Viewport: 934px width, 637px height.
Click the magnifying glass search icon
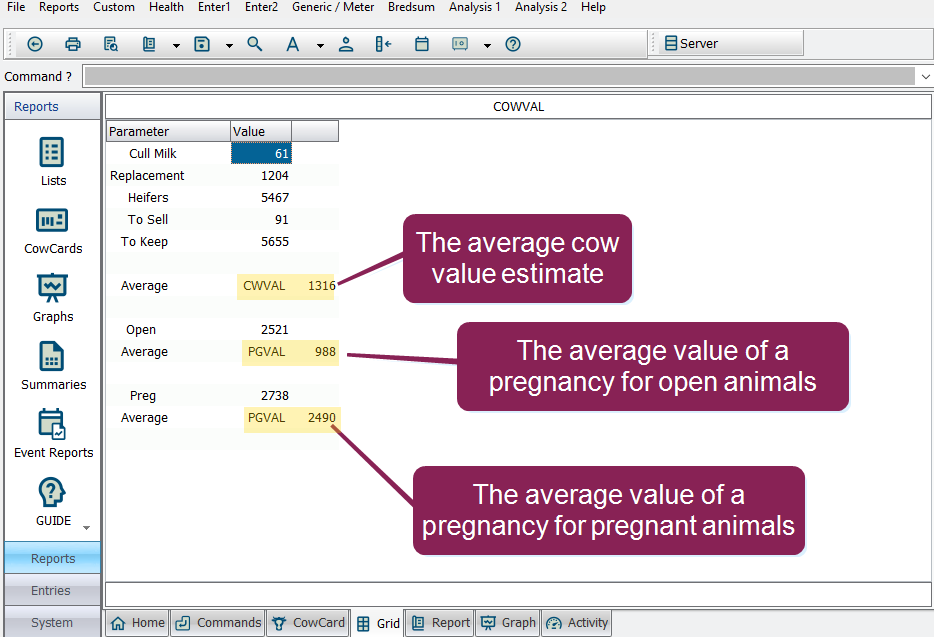tap(255, 44)
